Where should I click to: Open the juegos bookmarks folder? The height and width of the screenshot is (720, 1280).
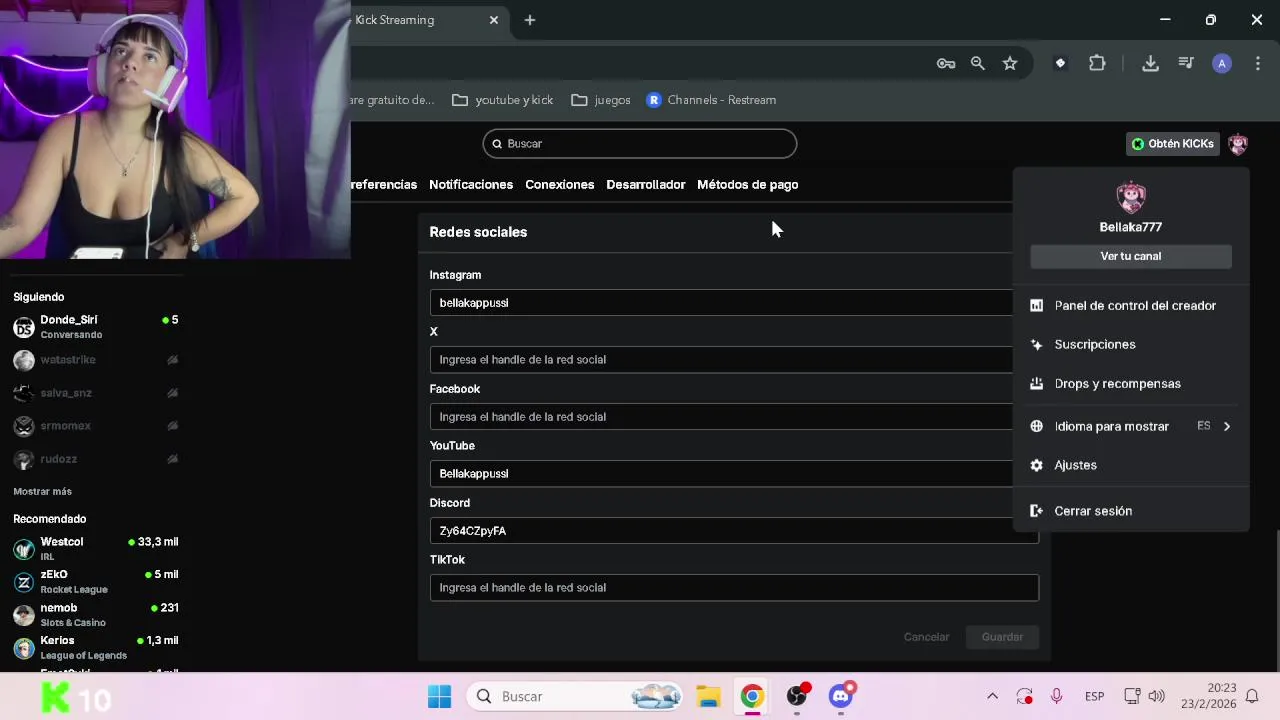601,100
